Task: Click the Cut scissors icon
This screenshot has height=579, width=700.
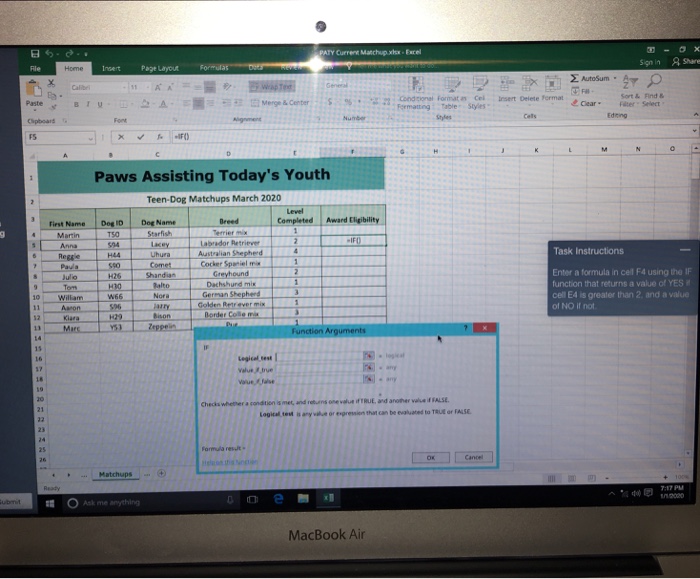Action: 51,83
